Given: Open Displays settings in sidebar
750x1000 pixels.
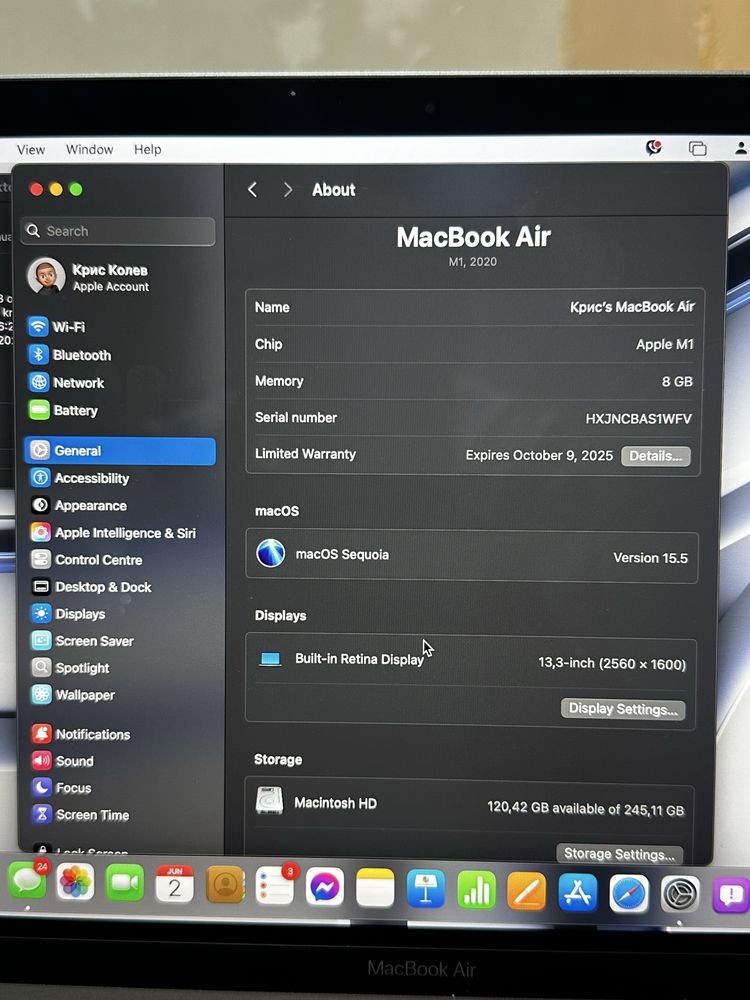Looking at the screenshot, I should click(x=120, y=614).
